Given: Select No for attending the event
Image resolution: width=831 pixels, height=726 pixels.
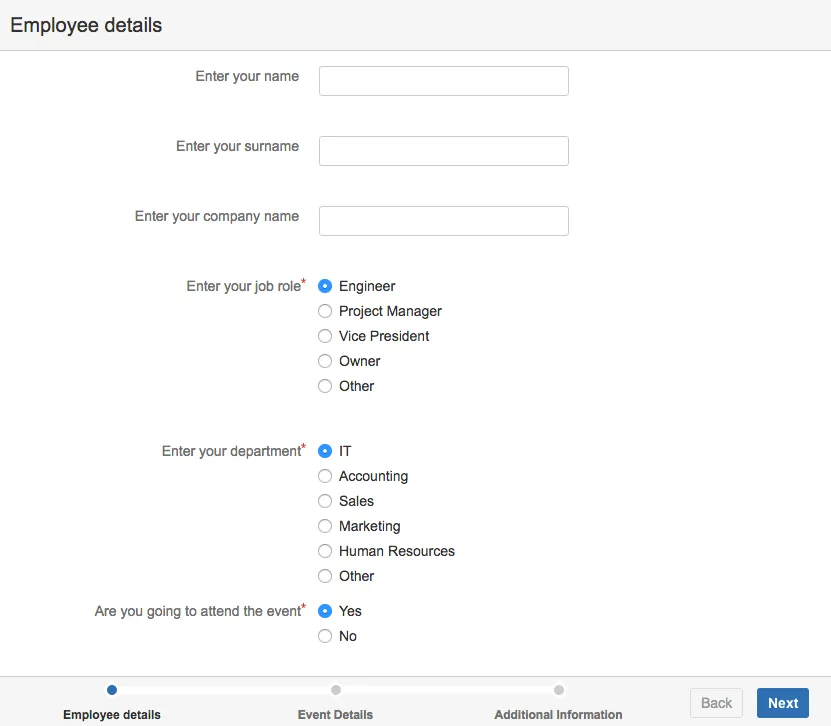Looking at the screenshot, I should (x=325, y=636).
